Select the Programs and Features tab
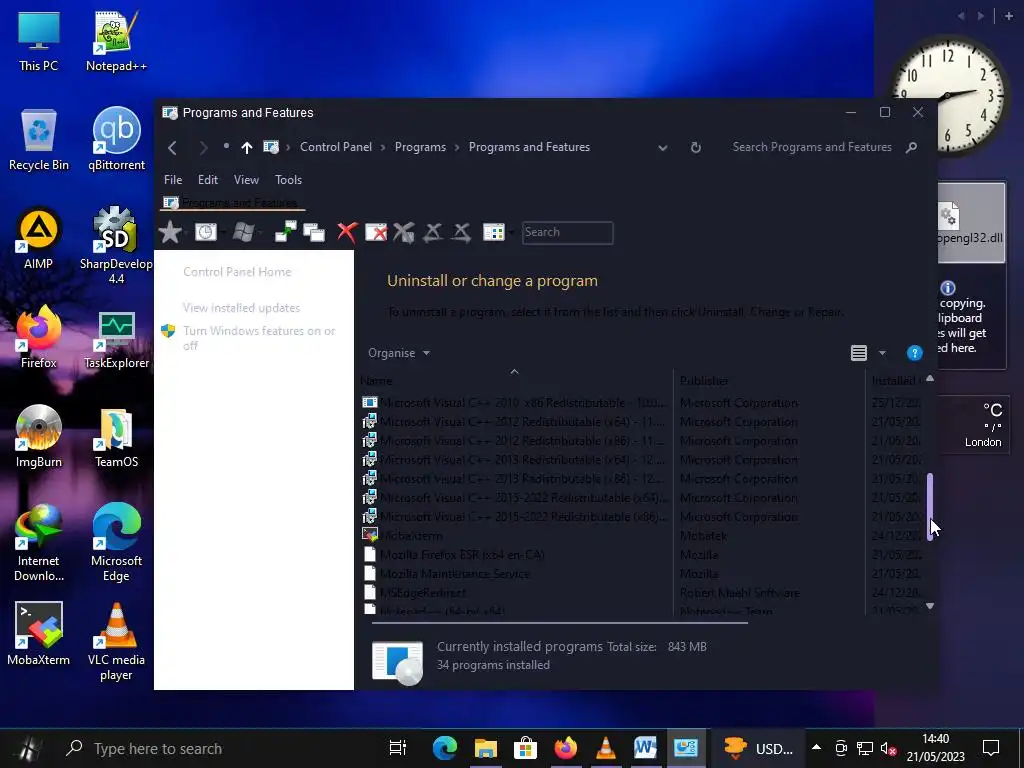 pos(232,202)
